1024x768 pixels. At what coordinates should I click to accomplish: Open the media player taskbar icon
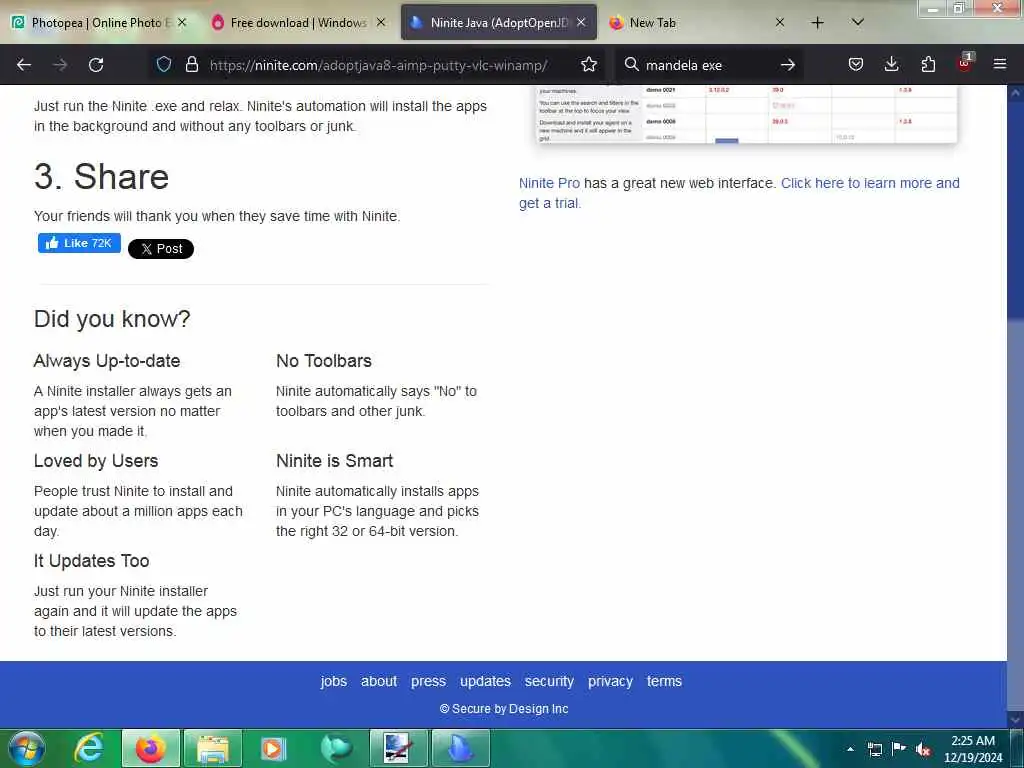(x=274, y=748)
